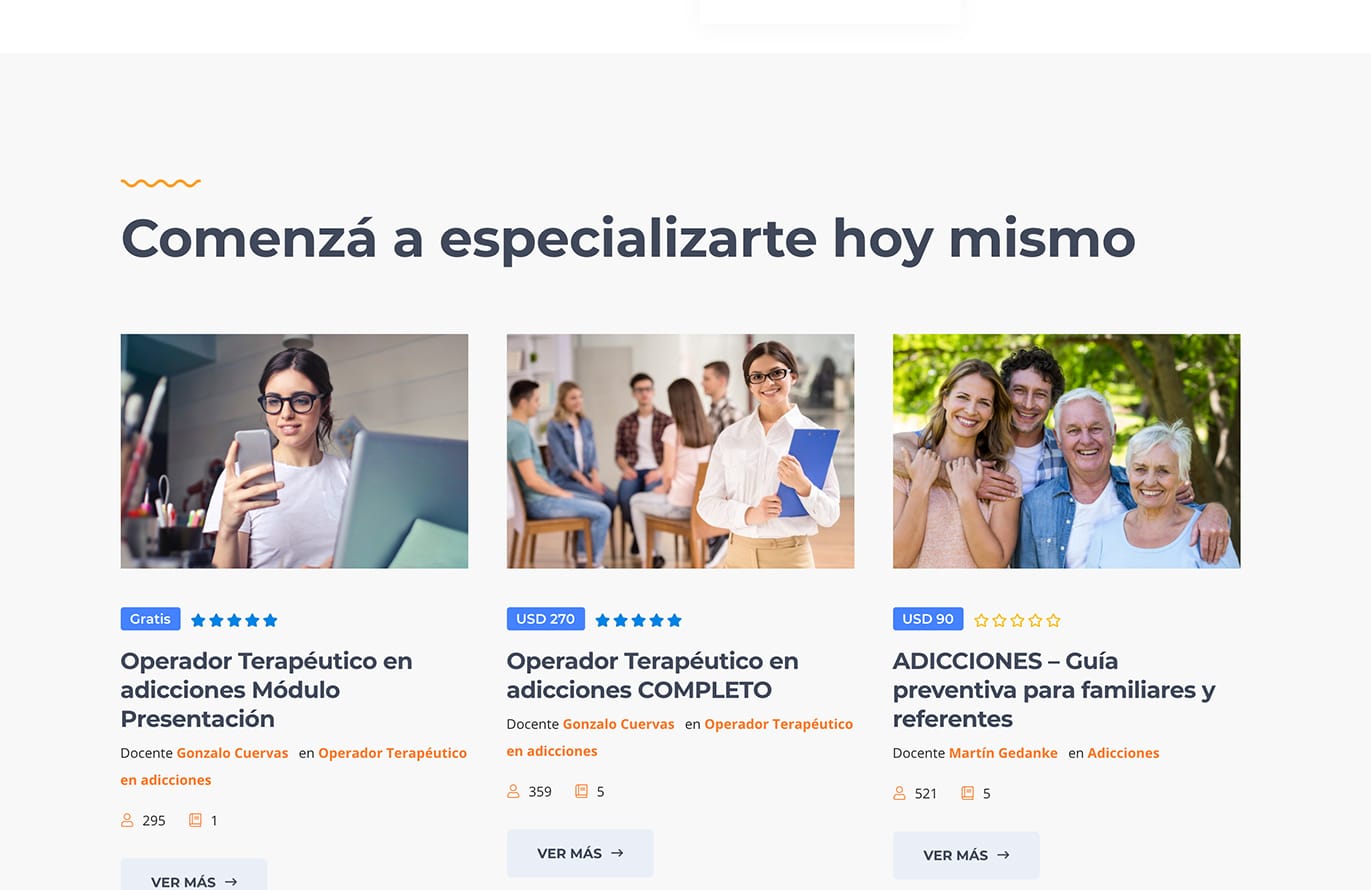Image resolution: width=1371 pixels, height=890 pixels.
Task: Open Operador Terapéutico en adicciones COMPLETO title
Action: tap(652, 675)
